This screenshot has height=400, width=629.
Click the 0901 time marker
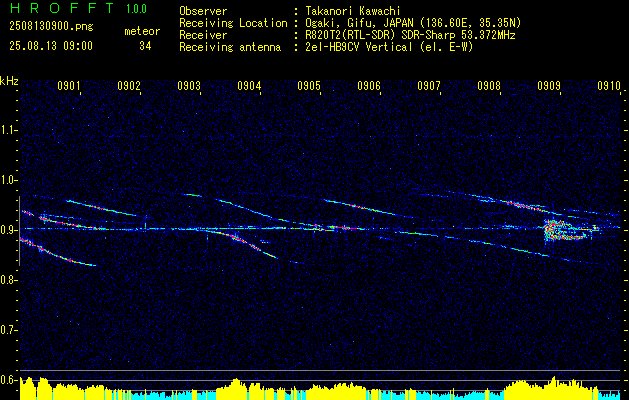pos(69,86)
